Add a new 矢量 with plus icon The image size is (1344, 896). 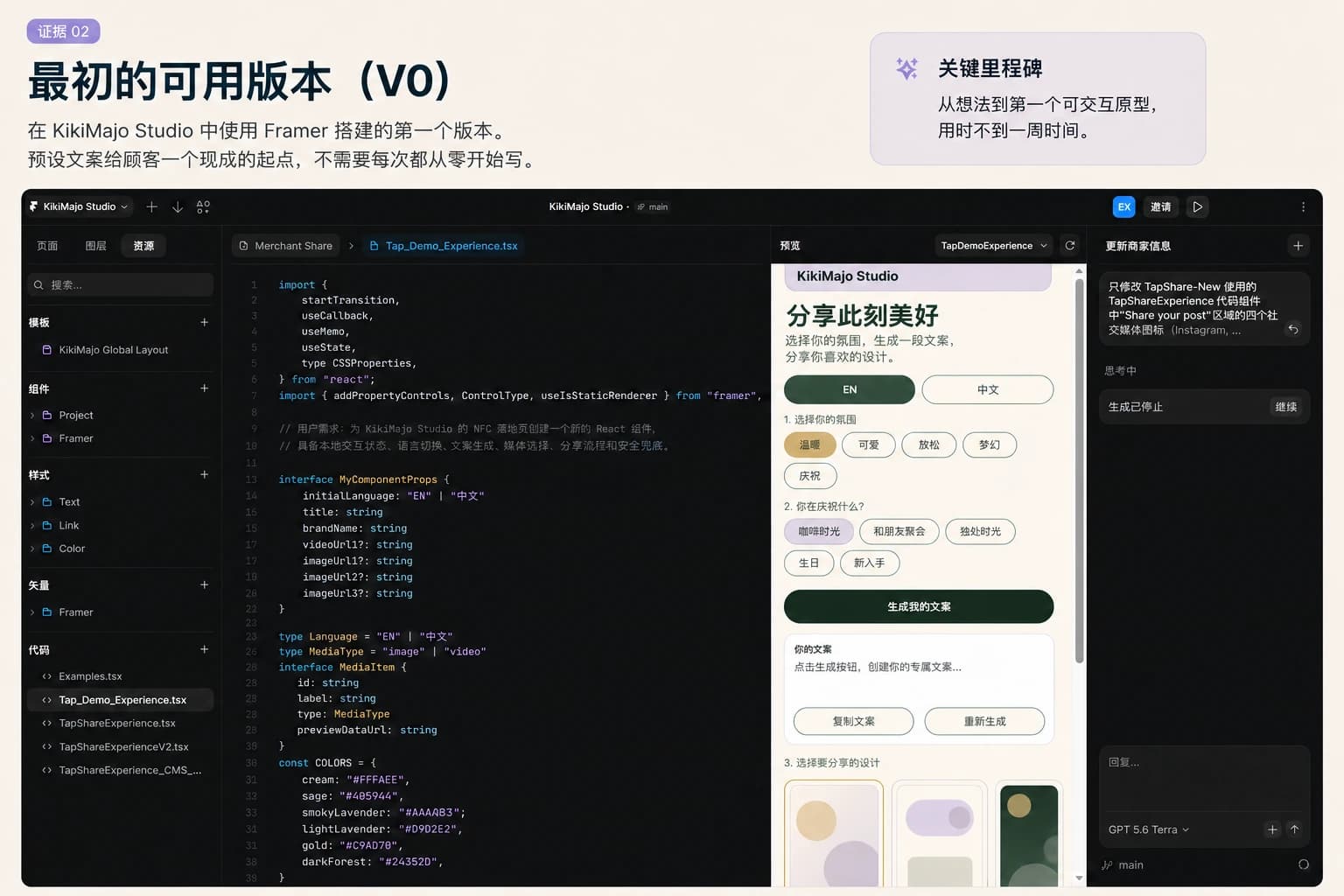(x=204, y=584)
